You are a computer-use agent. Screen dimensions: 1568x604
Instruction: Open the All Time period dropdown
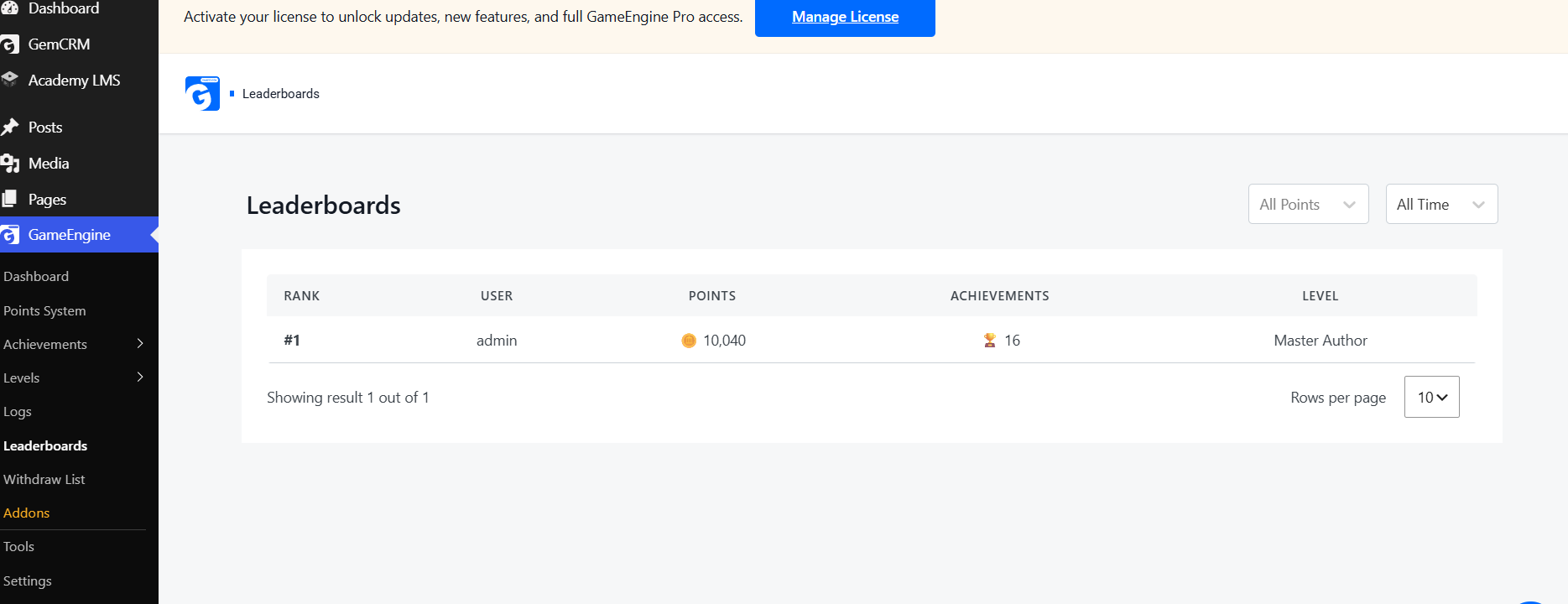click(x=1441, y=204)
